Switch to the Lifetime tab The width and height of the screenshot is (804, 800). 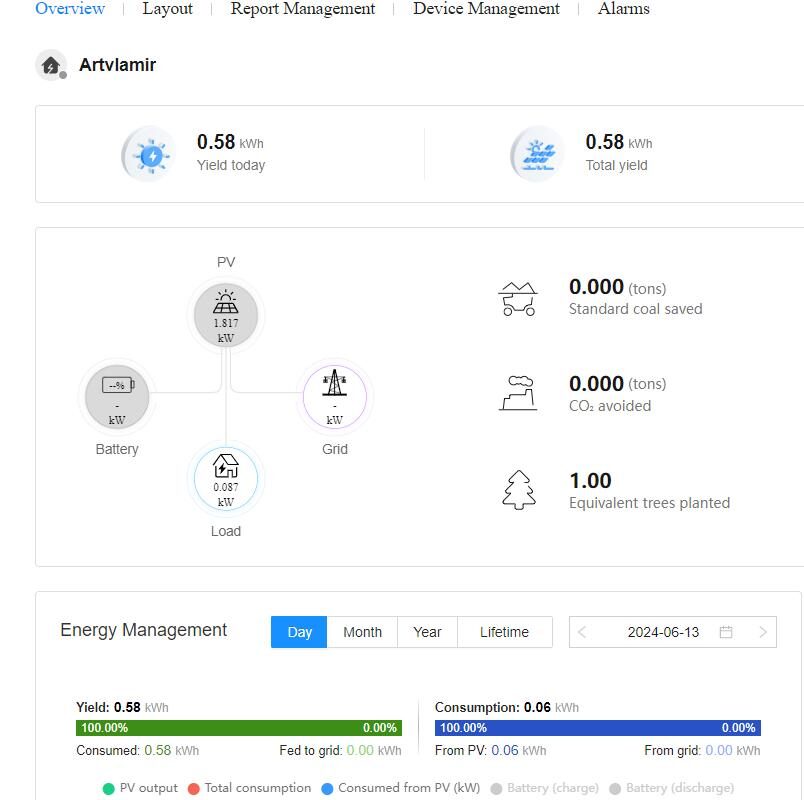[x=504, y=632]
